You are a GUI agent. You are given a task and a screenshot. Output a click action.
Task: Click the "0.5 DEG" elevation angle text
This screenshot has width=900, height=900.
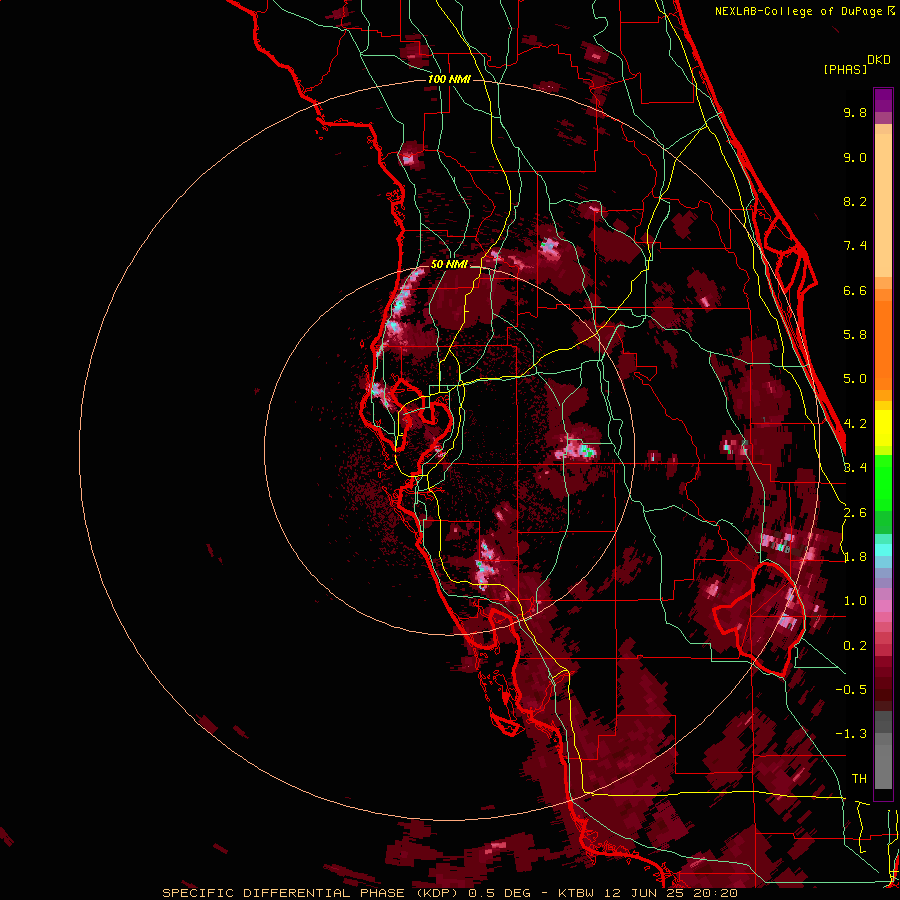(499, 893)
